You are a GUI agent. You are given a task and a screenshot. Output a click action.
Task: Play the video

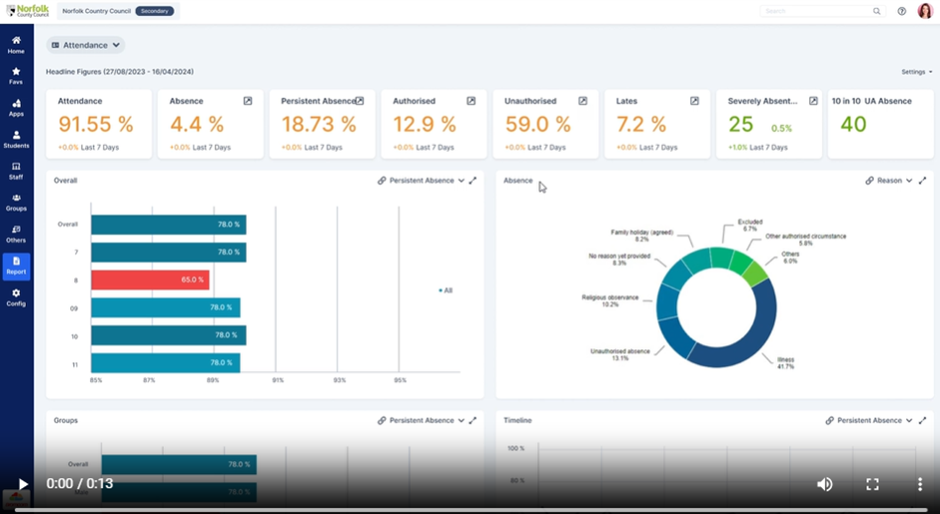pyautogui.click(x=24, y=484)
